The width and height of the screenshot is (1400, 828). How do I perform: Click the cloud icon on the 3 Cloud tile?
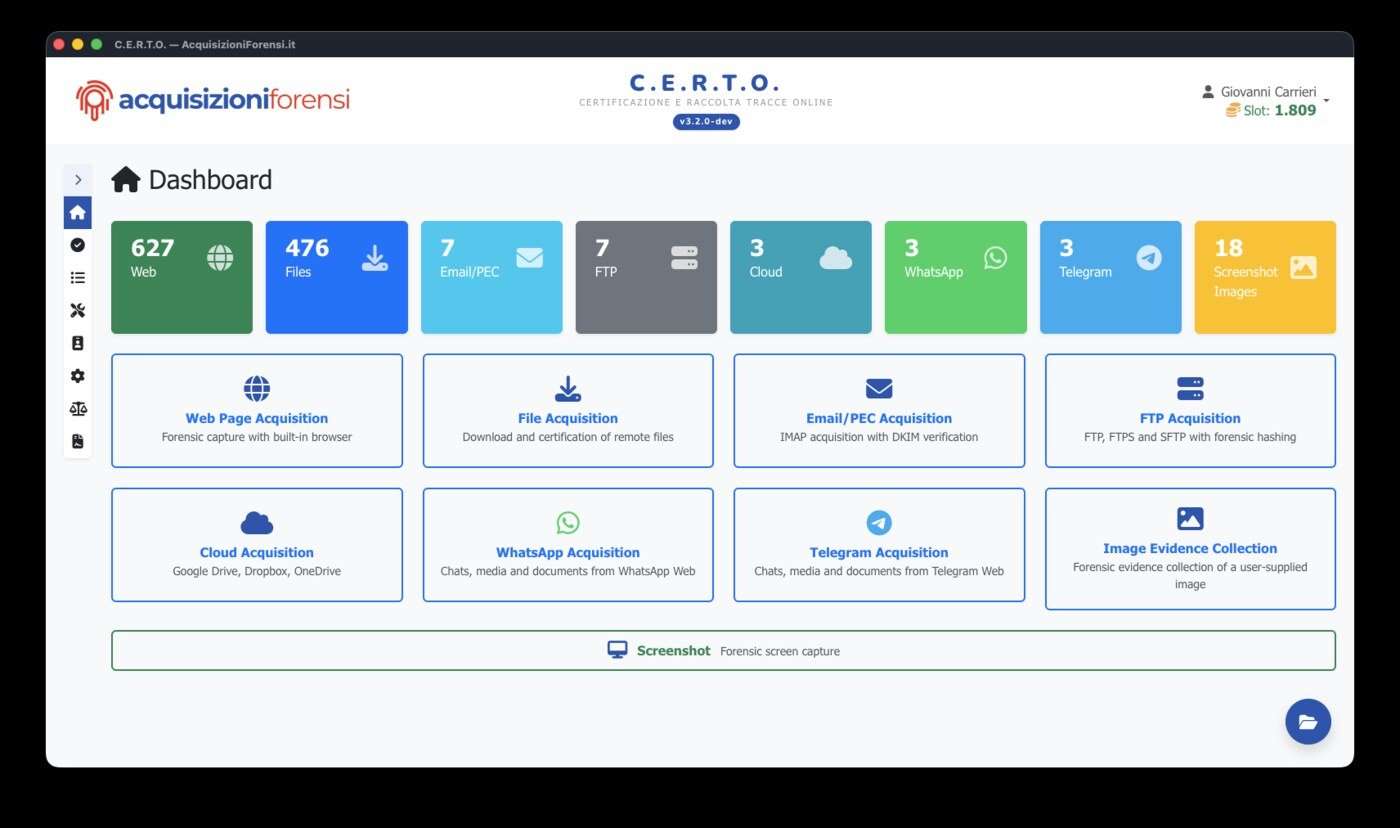836,258
